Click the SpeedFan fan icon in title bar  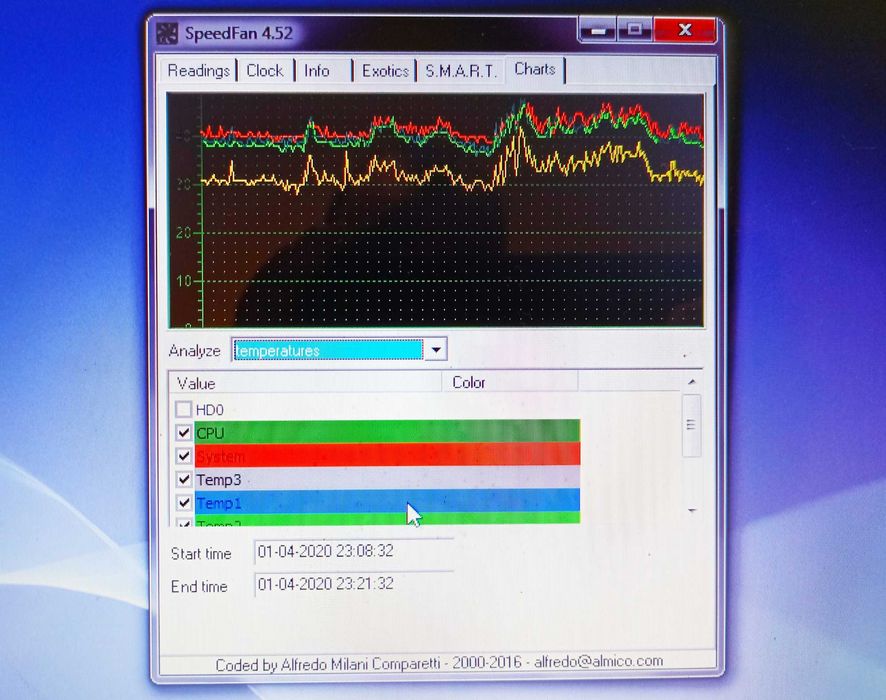pyautogui.click(x=167, y=33)
